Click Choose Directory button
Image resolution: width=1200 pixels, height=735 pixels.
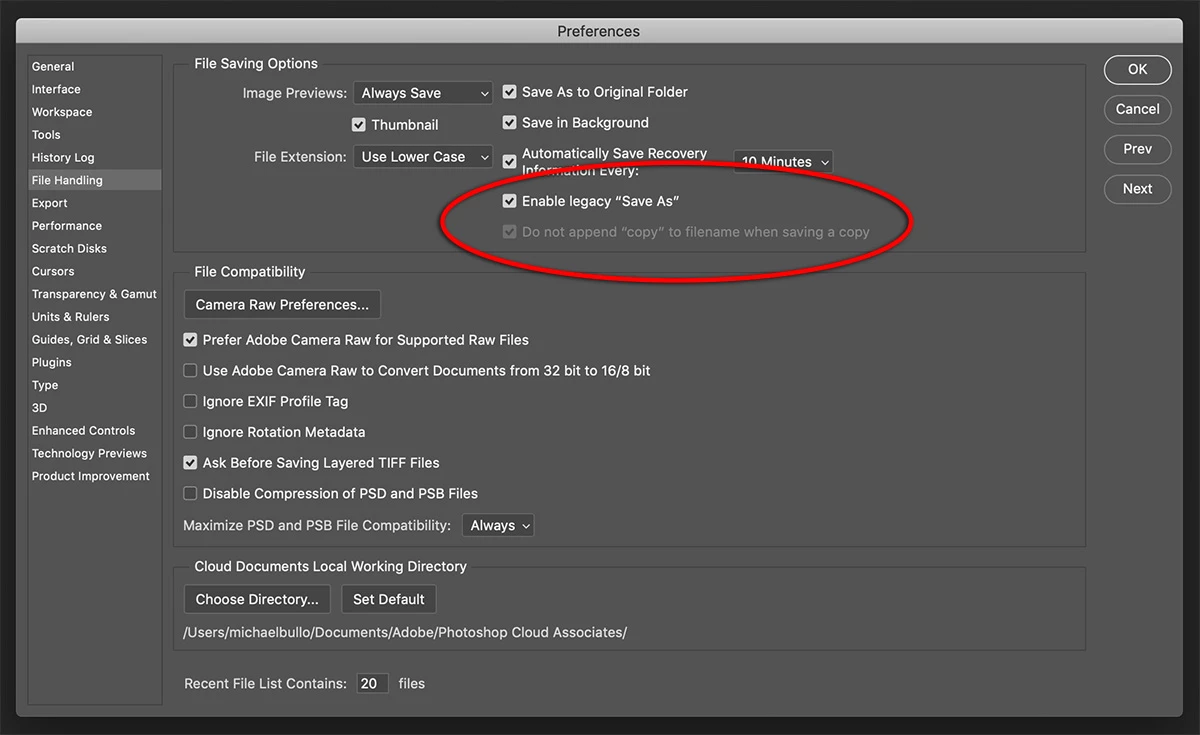[257, 600]
